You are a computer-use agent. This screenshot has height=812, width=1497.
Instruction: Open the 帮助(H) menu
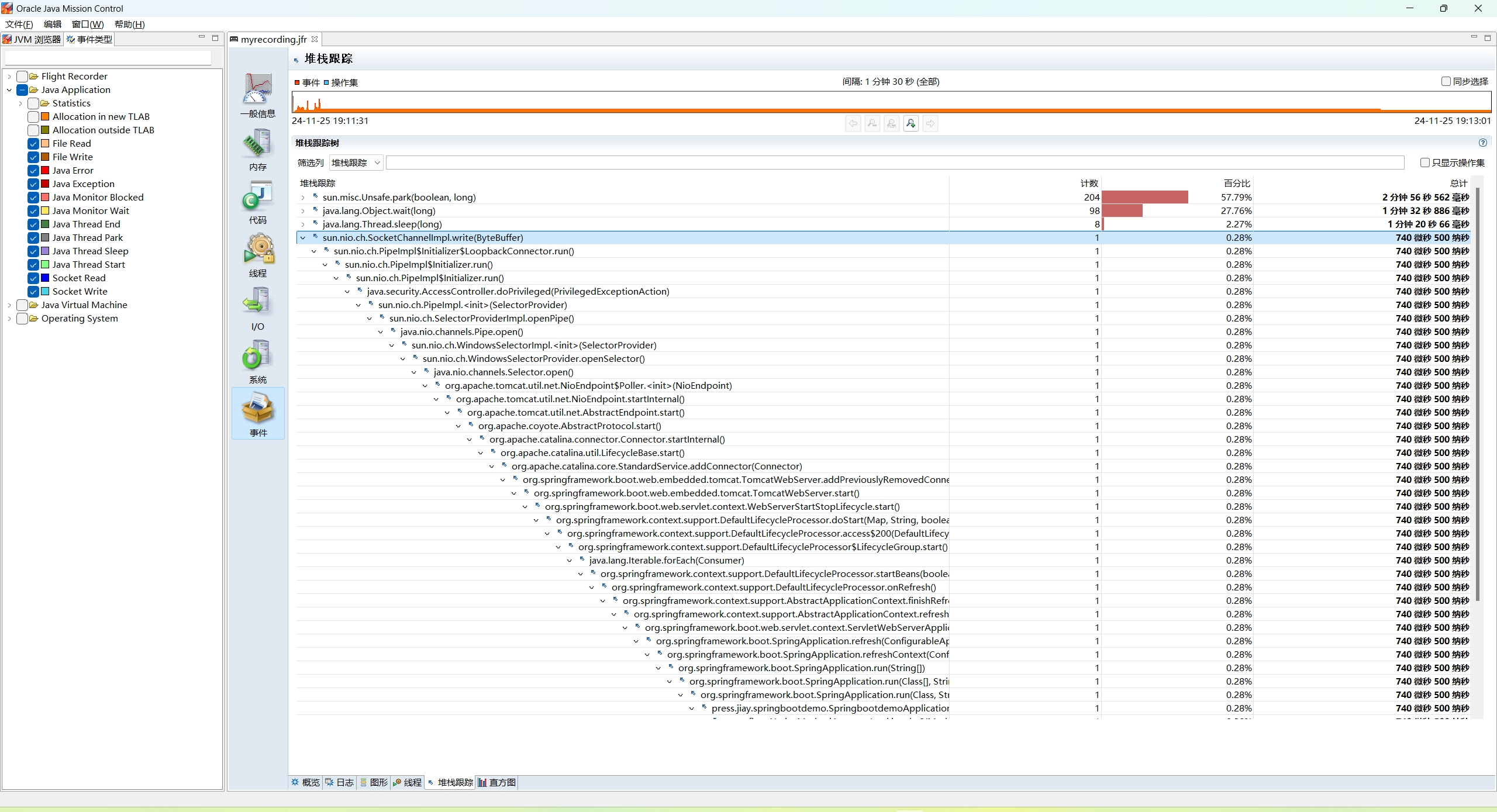point(130,24)
